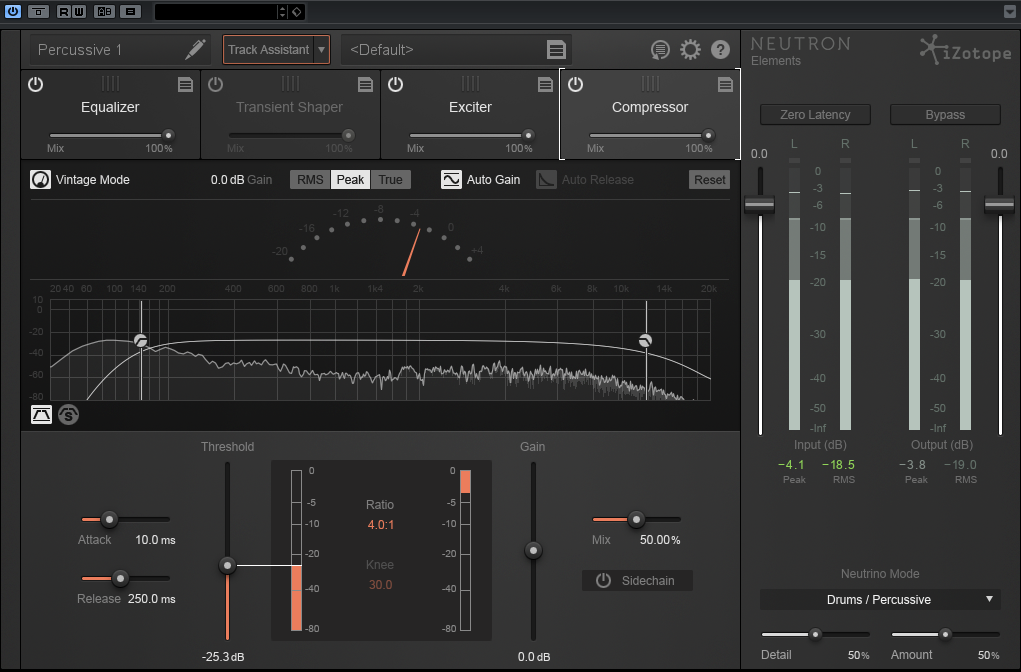Screen dimensions: 1021x672
Task: Open Neutron options gear icon
Action: coord(690,49)
